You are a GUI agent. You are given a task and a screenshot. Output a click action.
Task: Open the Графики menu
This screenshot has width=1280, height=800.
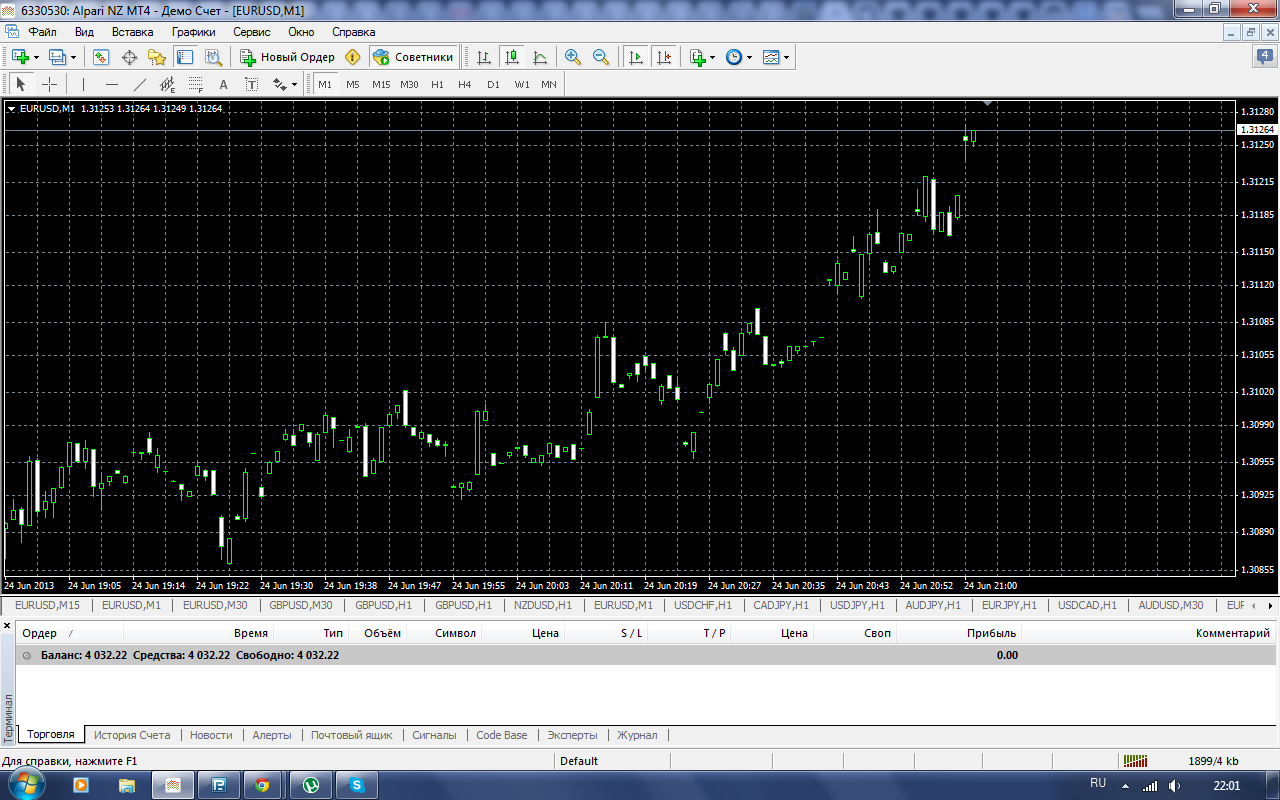click(x=193, y=32)
